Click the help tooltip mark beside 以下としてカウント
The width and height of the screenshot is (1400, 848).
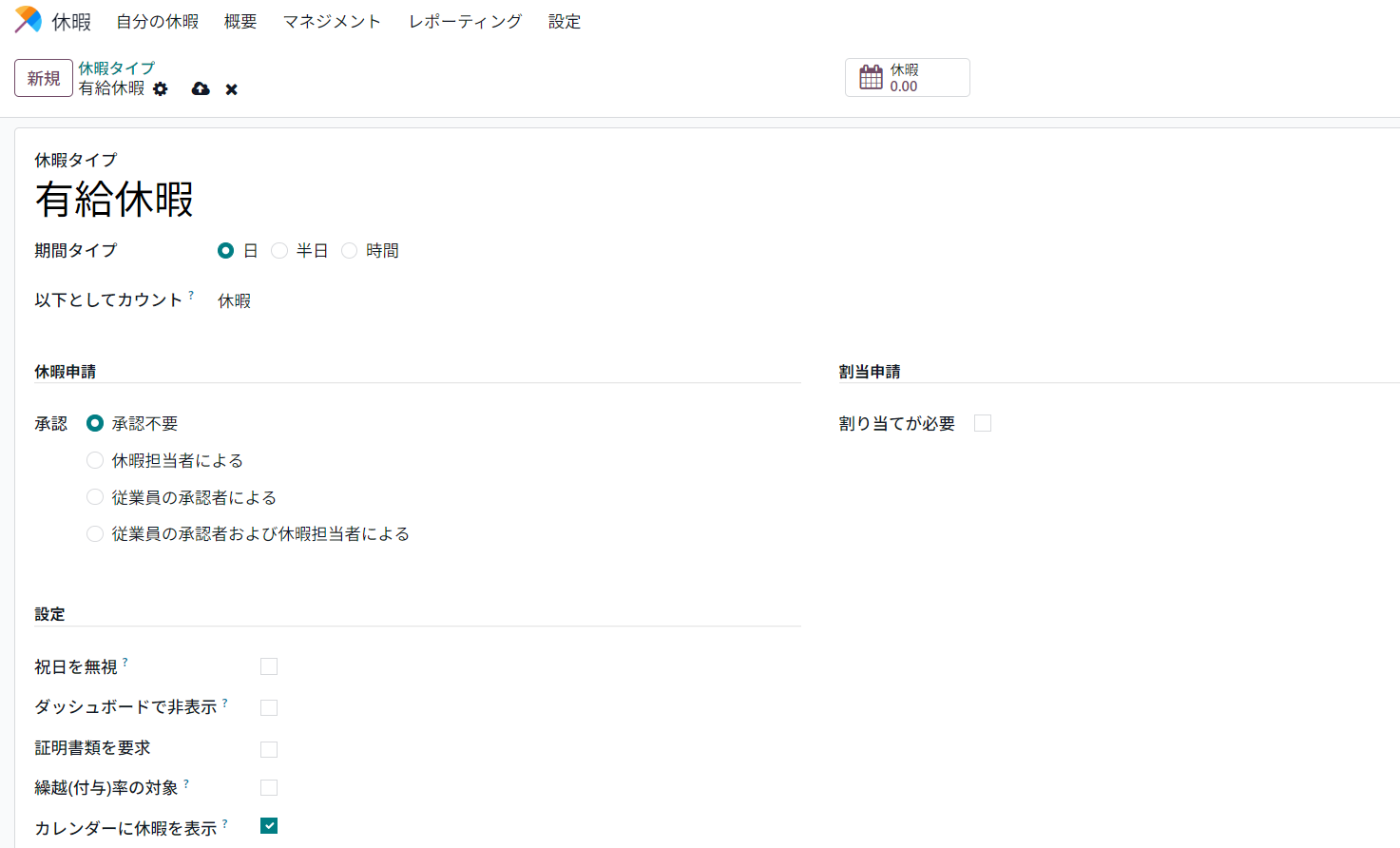(x=191, y=295)
